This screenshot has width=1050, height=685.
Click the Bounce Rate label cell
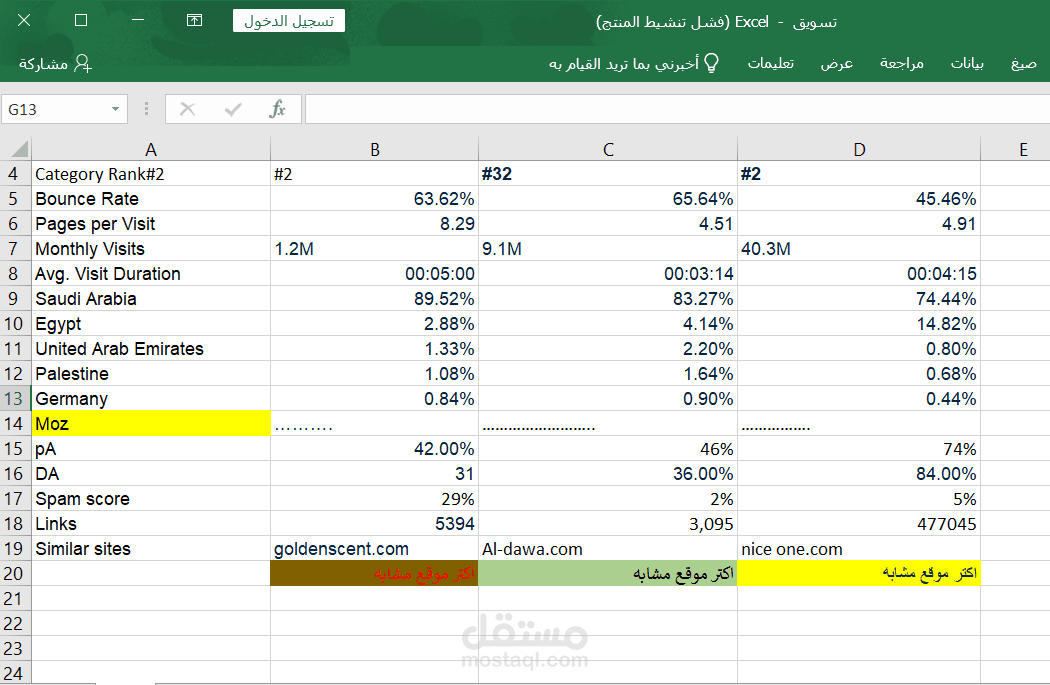(151, 199)
